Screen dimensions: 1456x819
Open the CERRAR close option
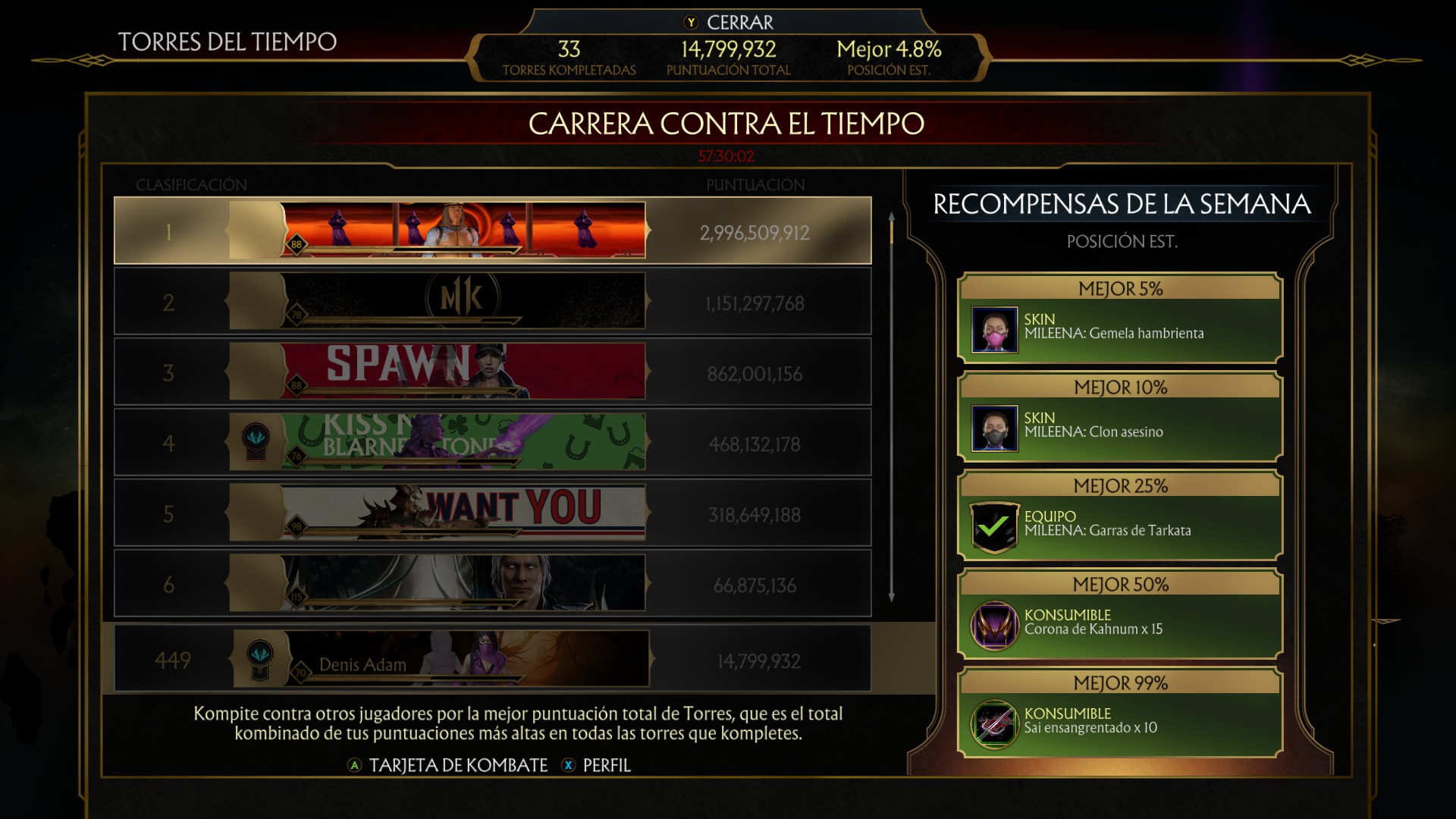pyautogui.click(x=739, y=23)
